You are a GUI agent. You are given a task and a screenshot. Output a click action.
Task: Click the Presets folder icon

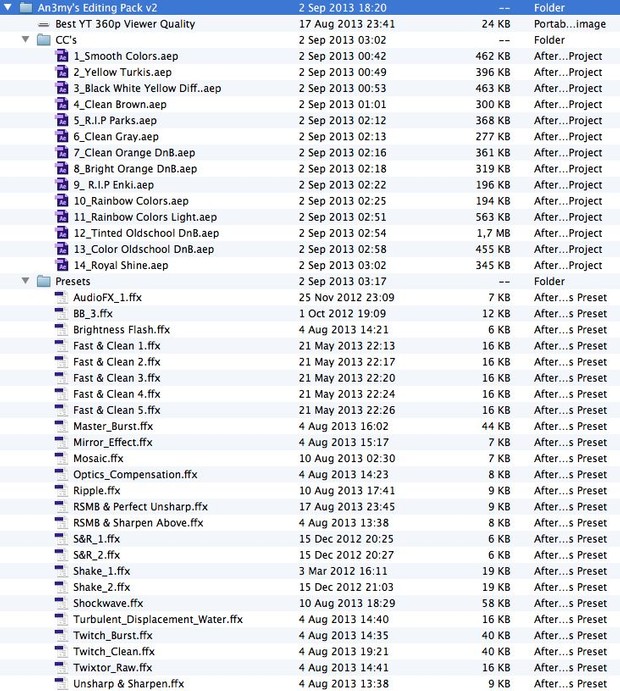click(x=44, y=281)
